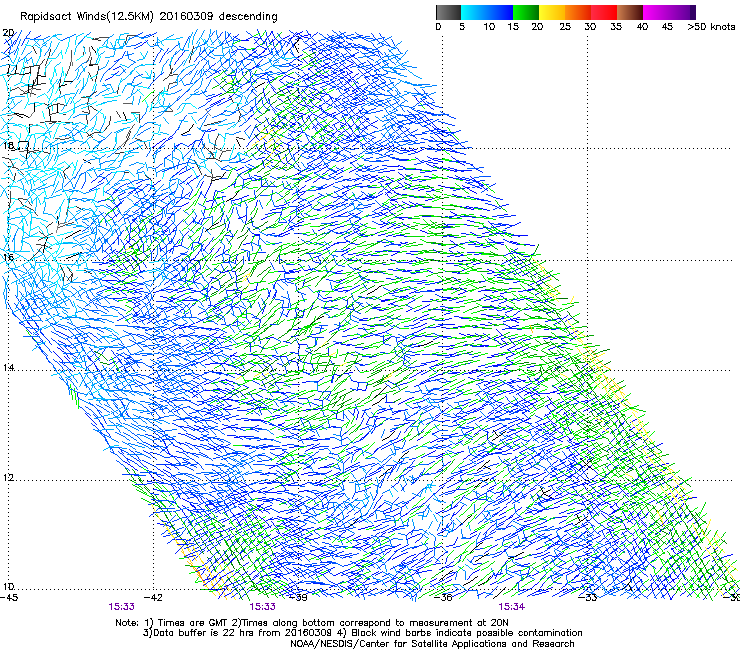Click the latitude label '10'

pyautogui.click(x=8, y=587)
